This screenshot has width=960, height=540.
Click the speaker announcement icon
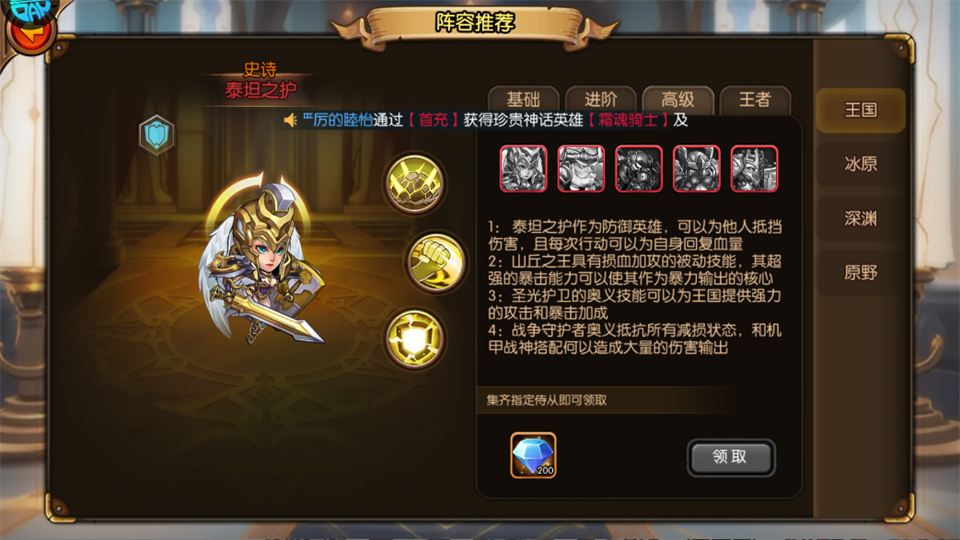[x=291, y=120]
